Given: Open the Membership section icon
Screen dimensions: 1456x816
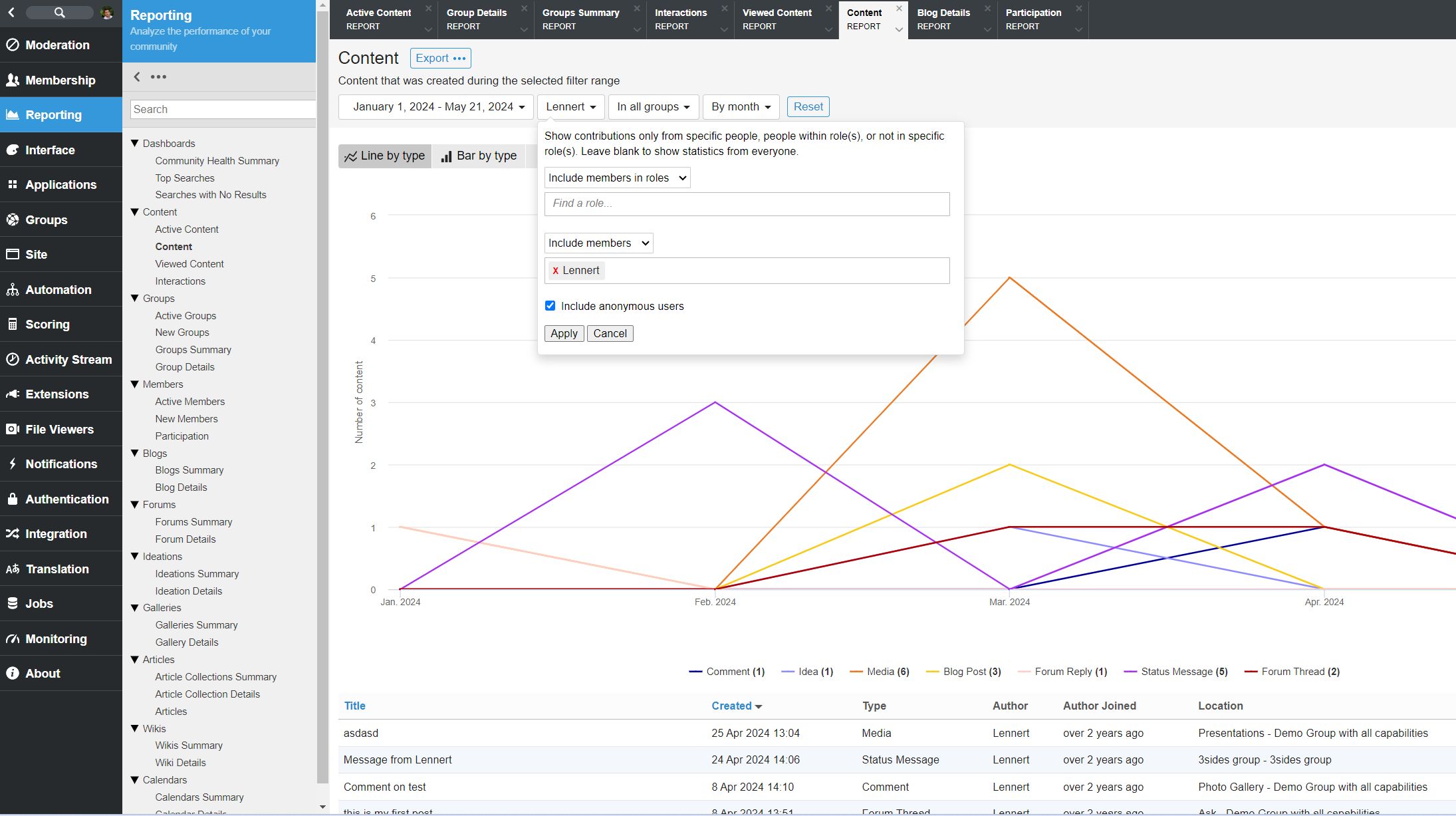Looking at the screenshot, I should (13, 80).
